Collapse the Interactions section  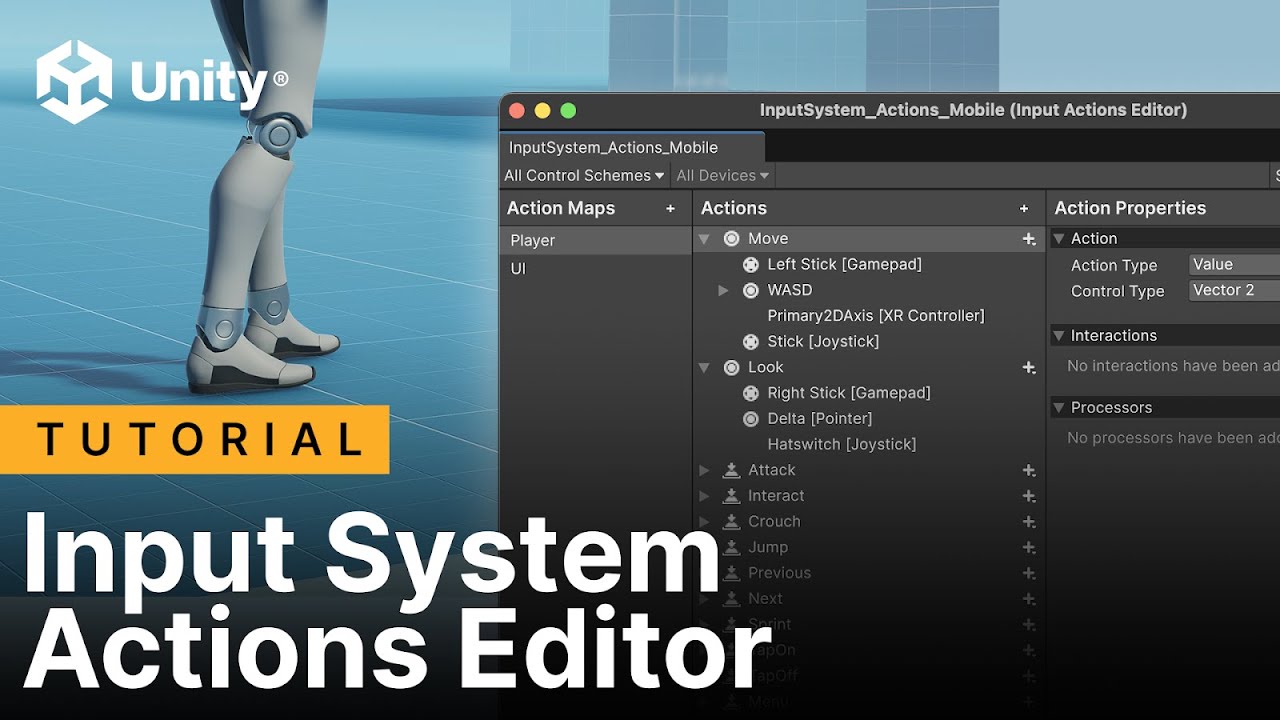click(x=1060, y=336)
